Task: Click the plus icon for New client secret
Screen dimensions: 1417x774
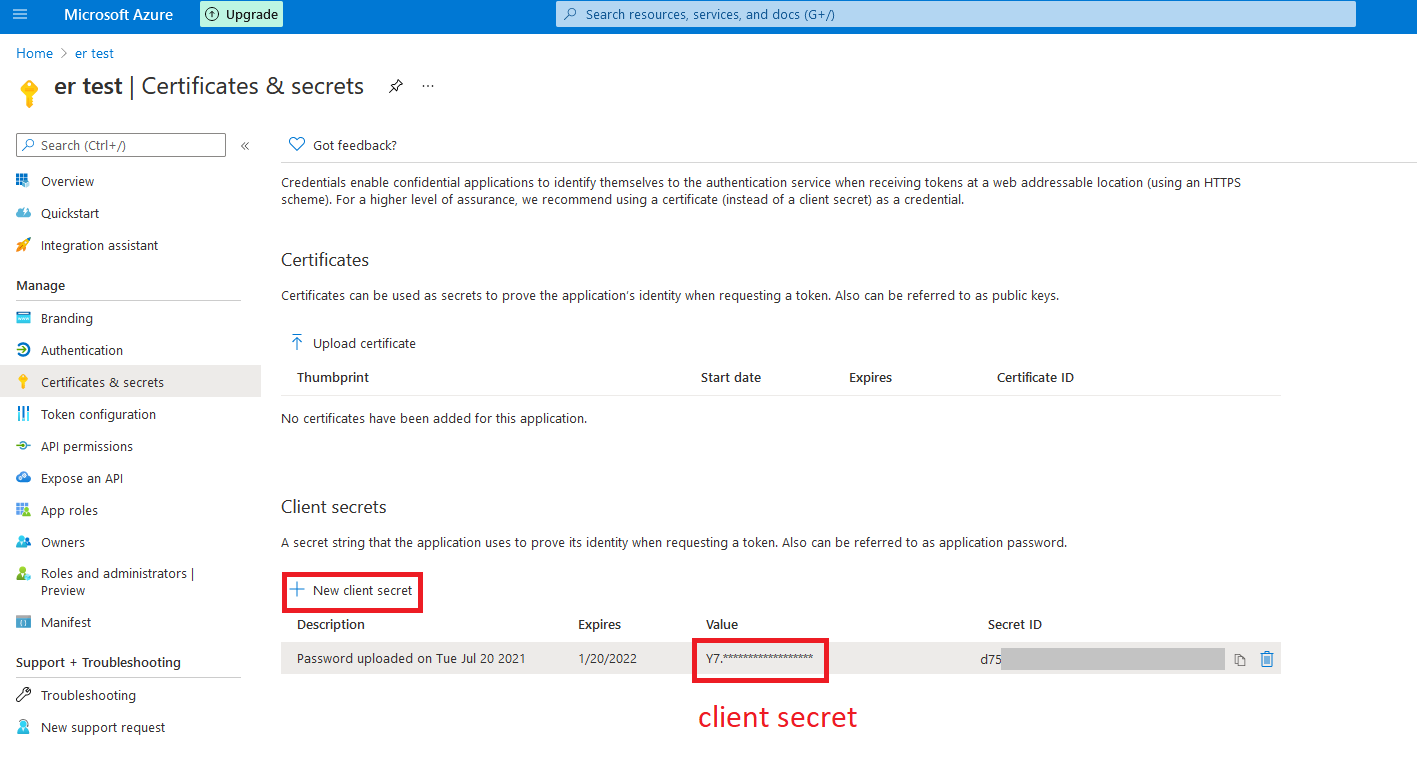Action: click(297, 590)
